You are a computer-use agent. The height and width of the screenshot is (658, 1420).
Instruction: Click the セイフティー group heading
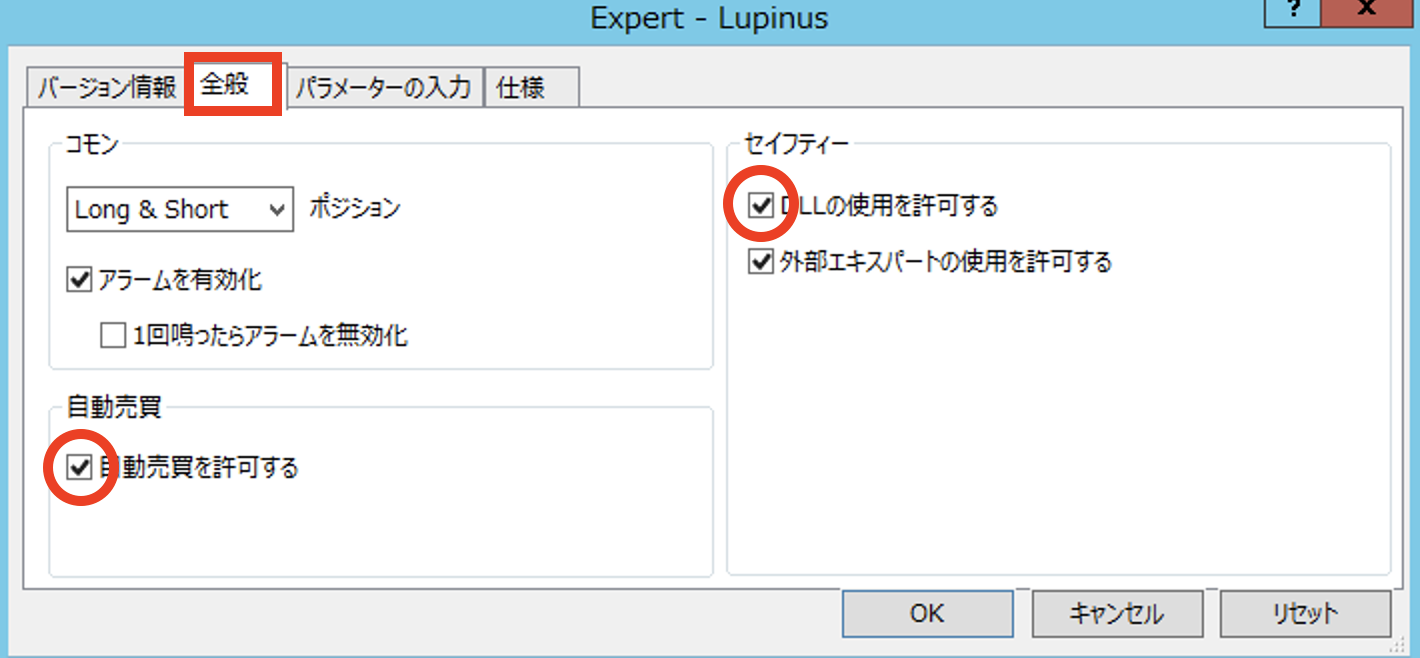[797, 145]
